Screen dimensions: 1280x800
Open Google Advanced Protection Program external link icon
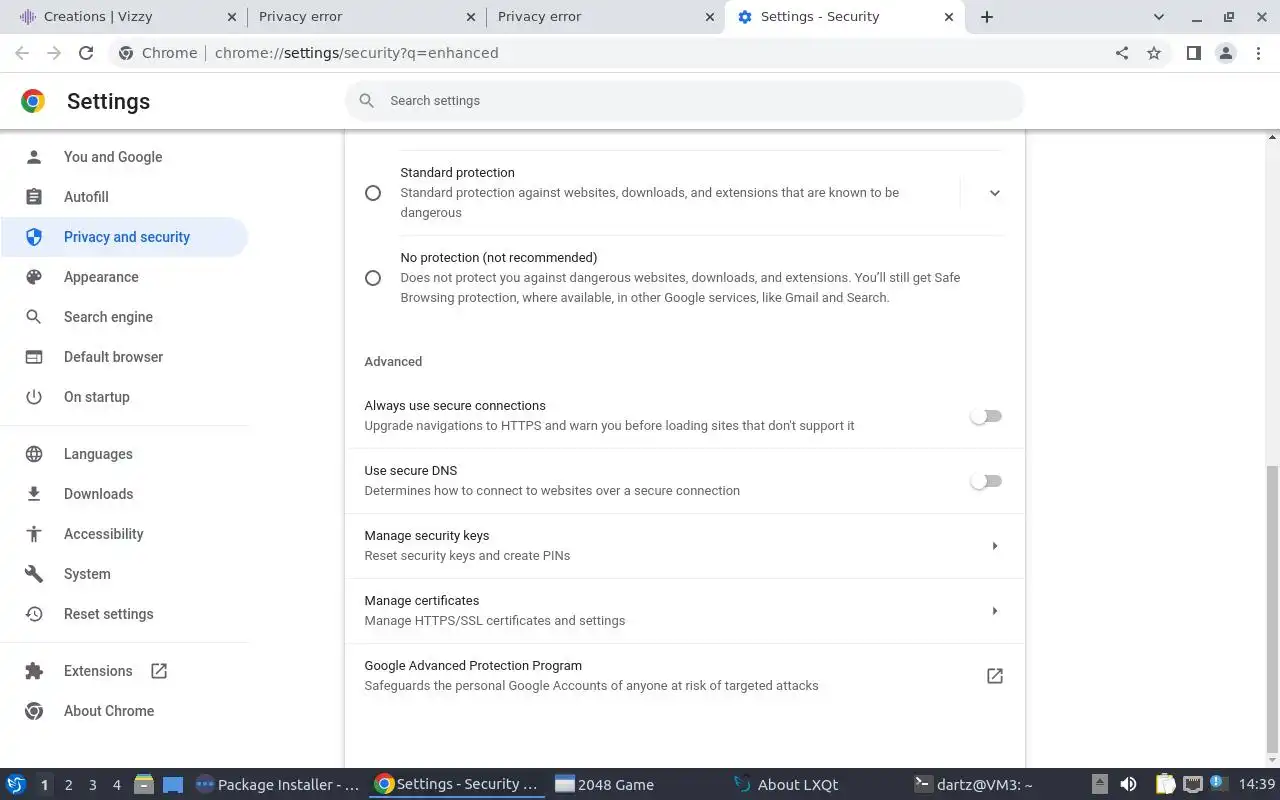pyautogui.click(x=994, y=676)
